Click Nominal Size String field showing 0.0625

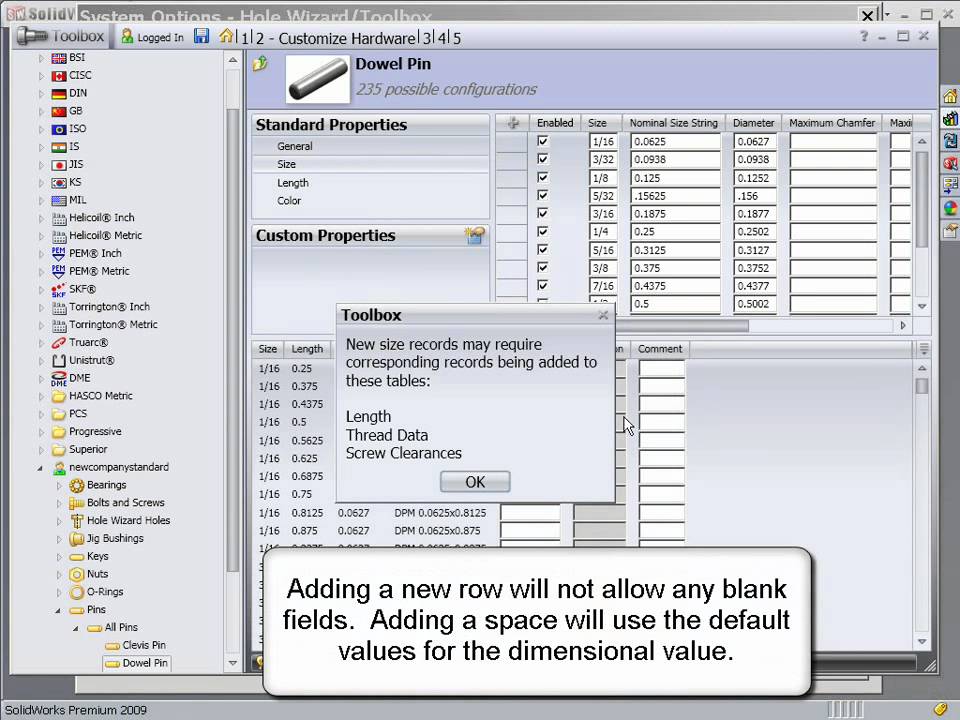[x=675, y=141]
